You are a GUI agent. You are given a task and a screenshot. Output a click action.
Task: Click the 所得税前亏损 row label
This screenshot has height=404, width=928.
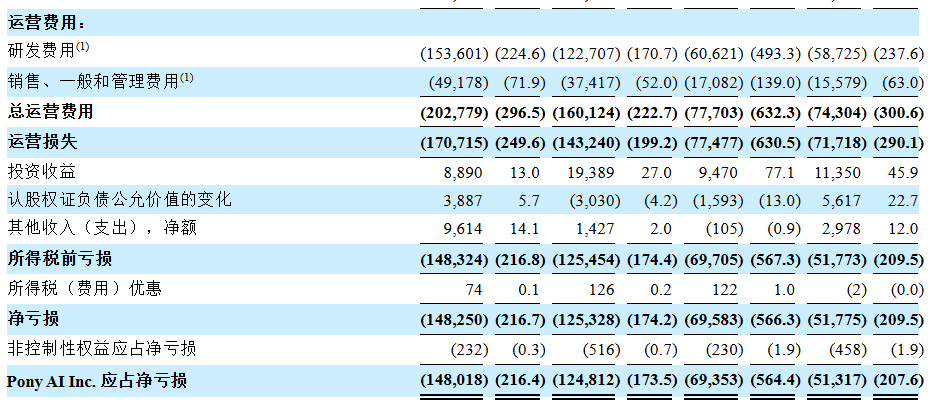[59, 259]
